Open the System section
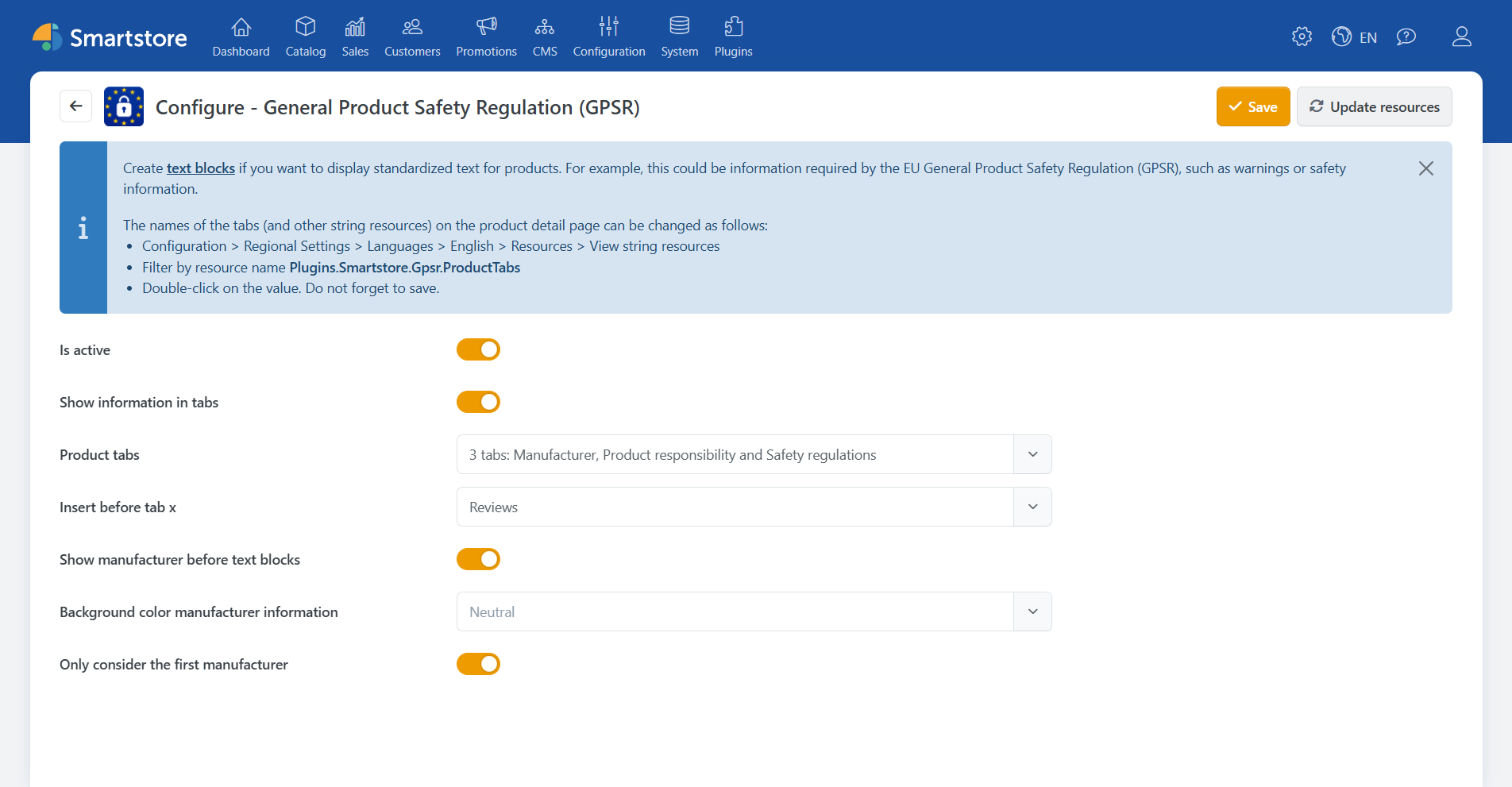Image resolution: width=1512 pixels, height=787 pixels. 679,37
